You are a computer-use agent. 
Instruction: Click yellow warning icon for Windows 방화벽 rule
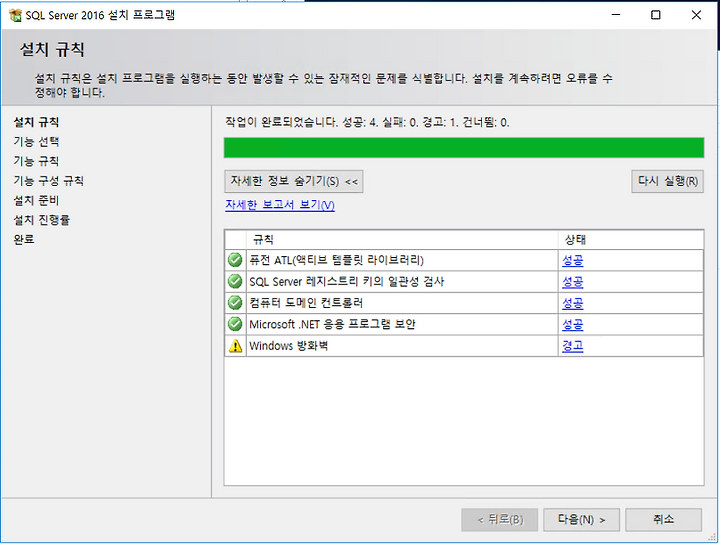[x=235, y=346]
